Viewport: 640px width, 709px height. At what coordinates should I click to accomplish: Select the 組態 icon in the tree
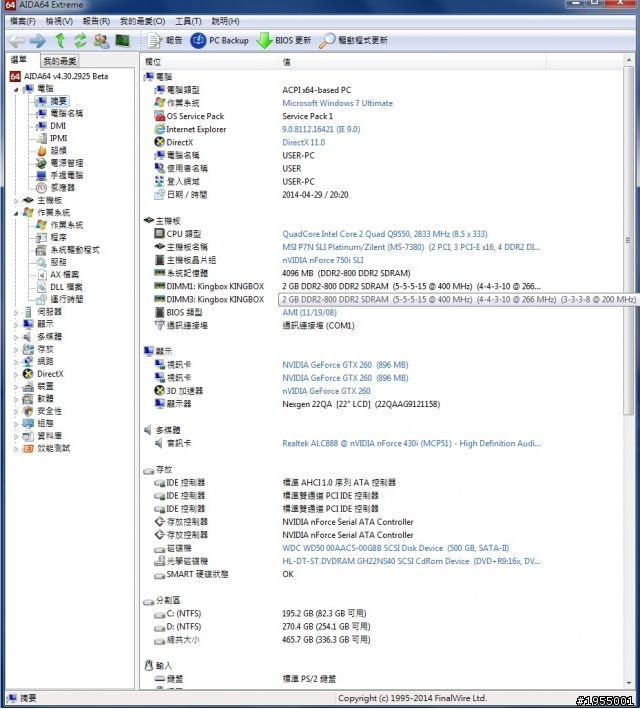(28, 424)
